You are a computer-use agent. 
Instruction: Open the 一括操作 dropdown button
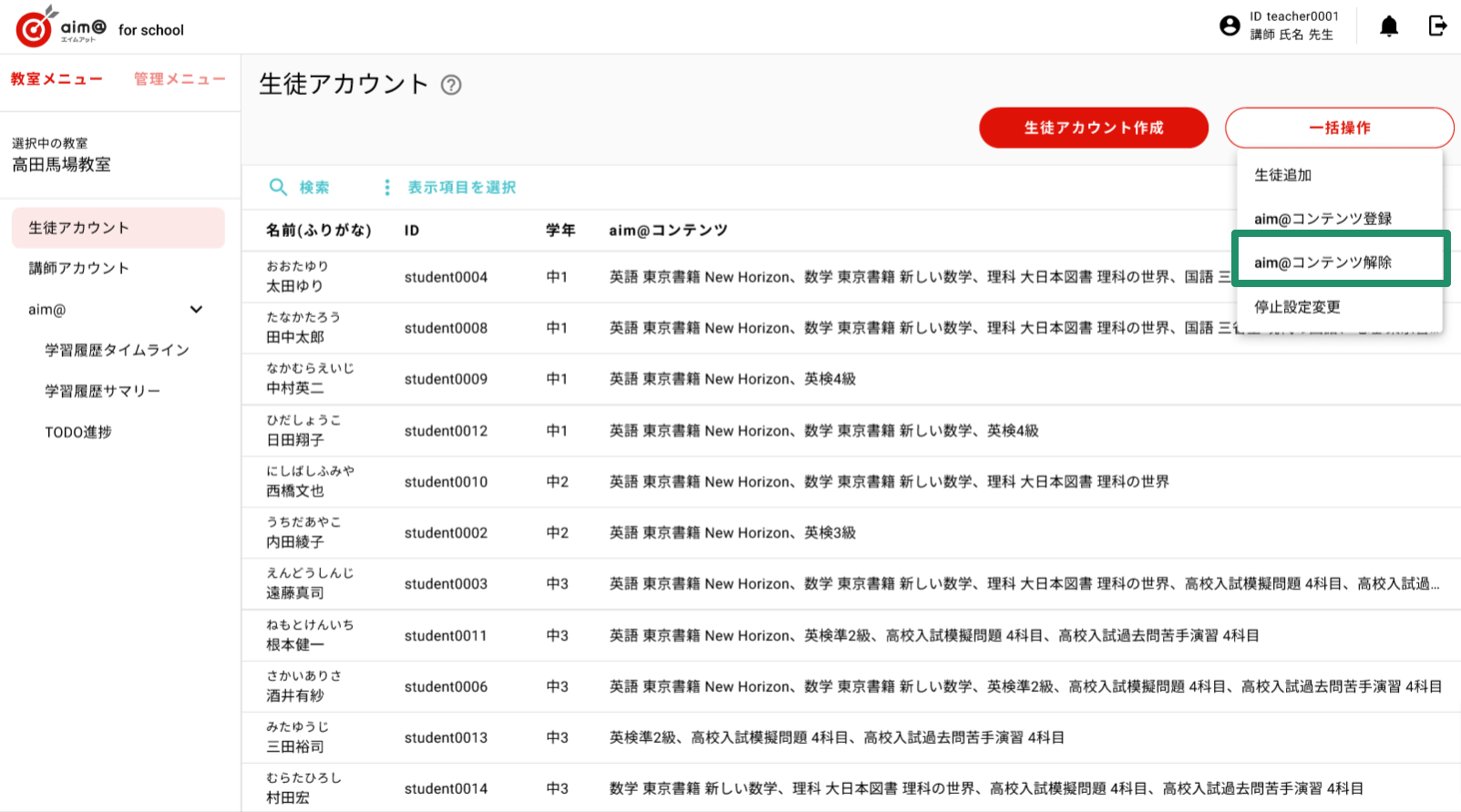click(1339, 128)
